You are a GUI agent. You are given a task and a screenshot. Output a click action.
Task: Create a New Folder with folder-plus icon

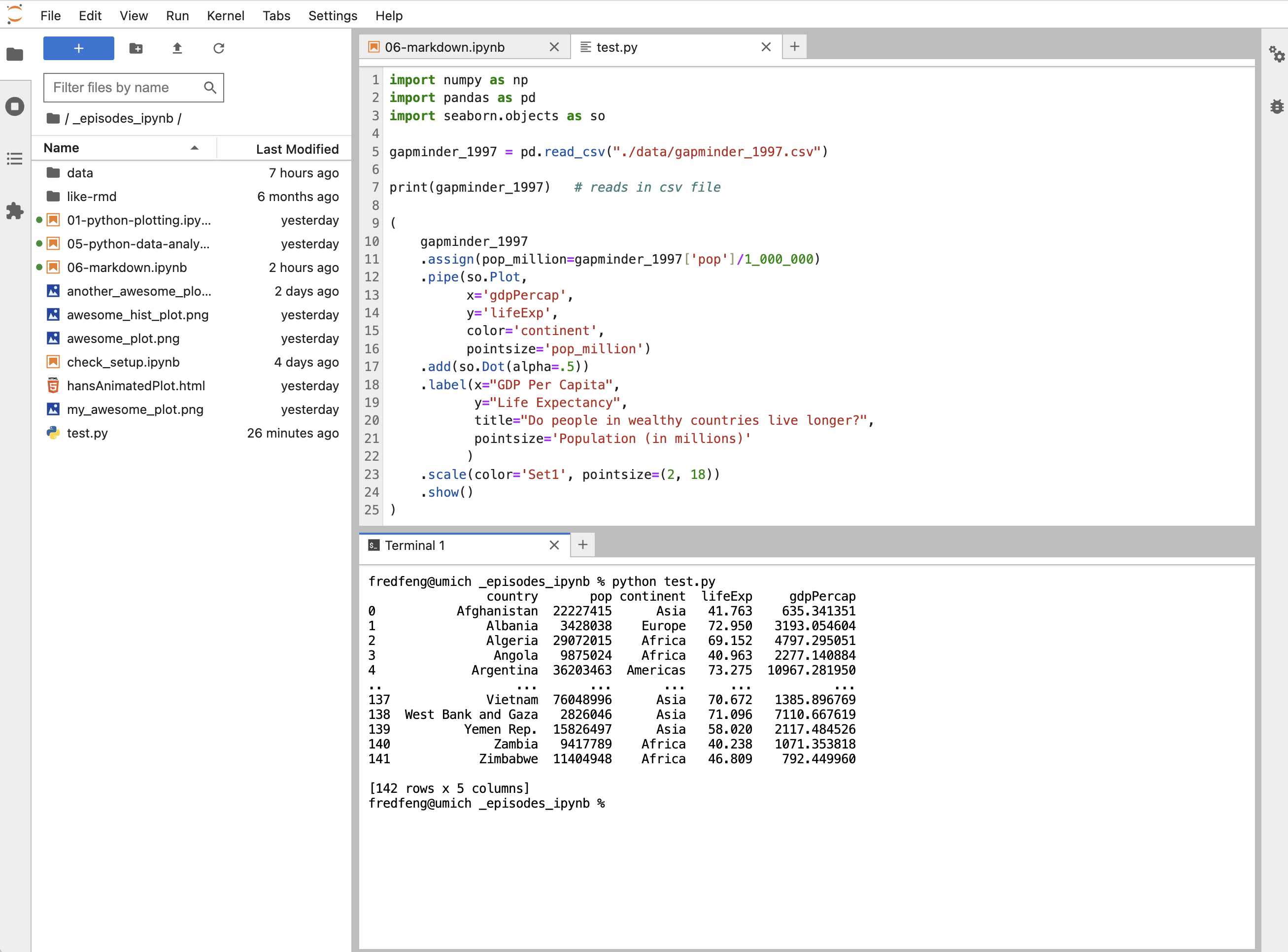pyautogui.click(x=136, y=48)
